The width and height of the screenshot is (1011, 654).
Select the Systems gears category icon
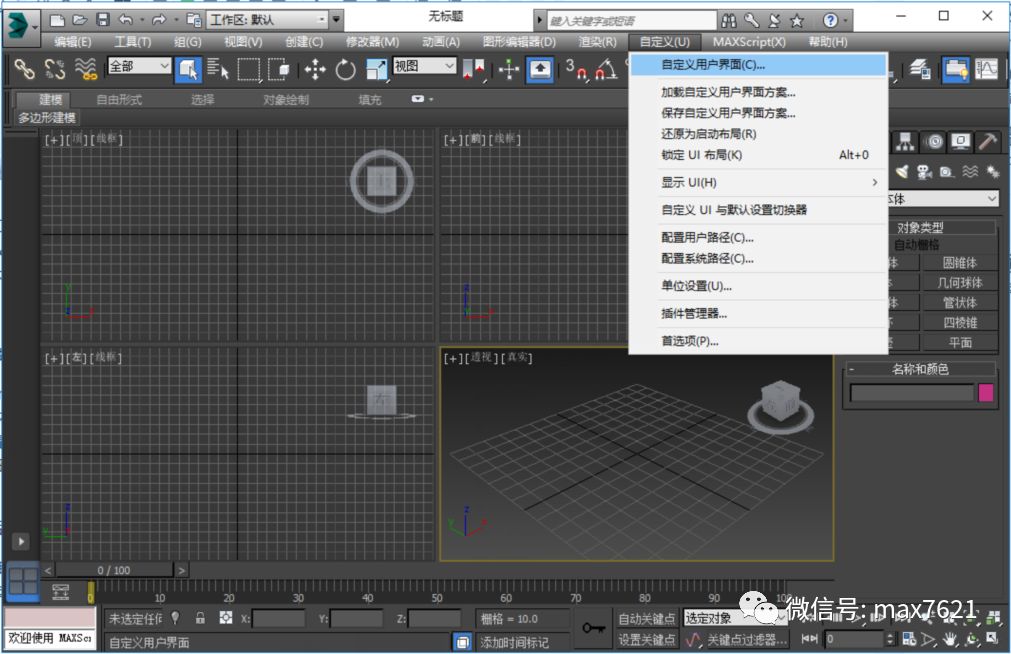pos(992,171)
